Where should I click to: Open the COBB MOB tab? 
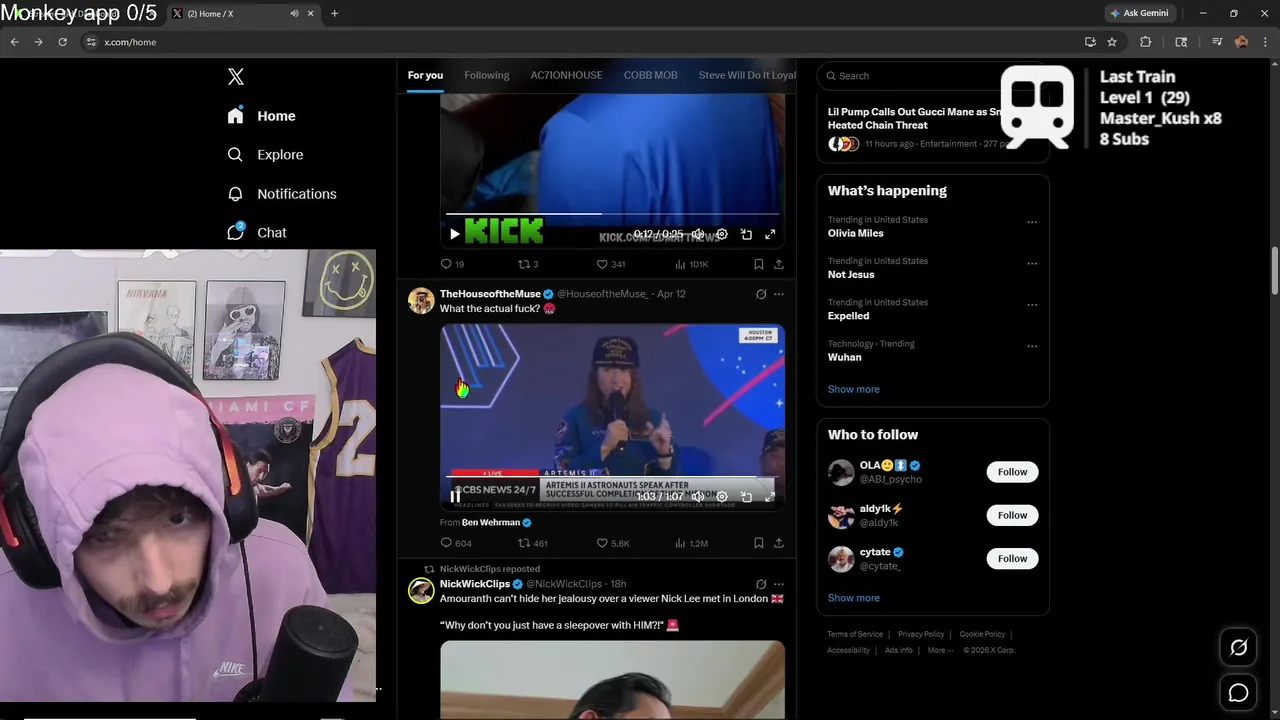pos(650,75)
